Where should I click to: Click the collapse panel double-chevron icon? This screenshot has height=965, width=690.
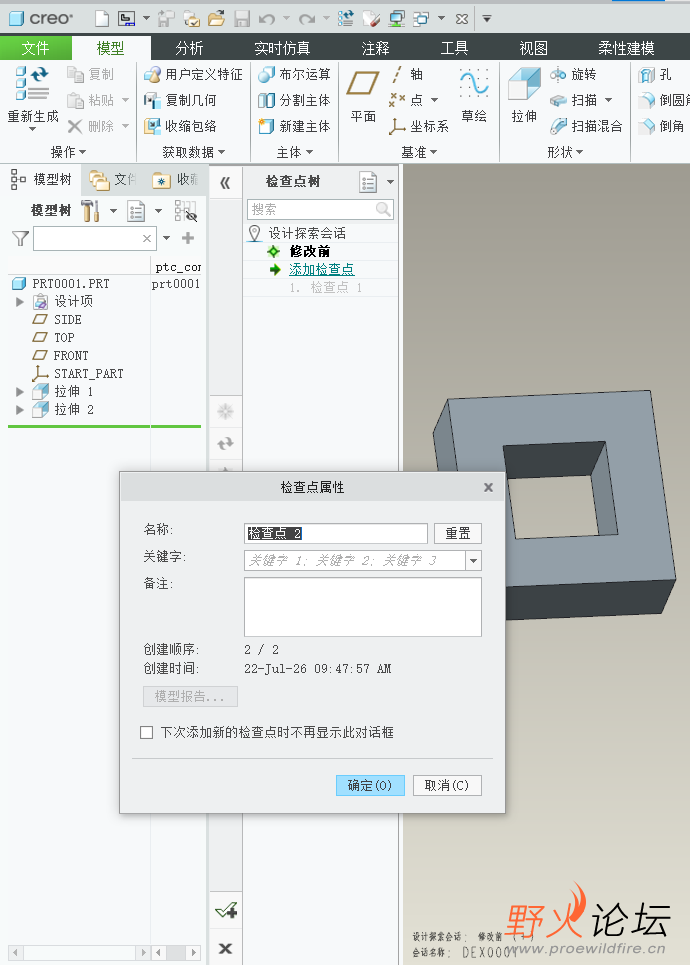225,182
